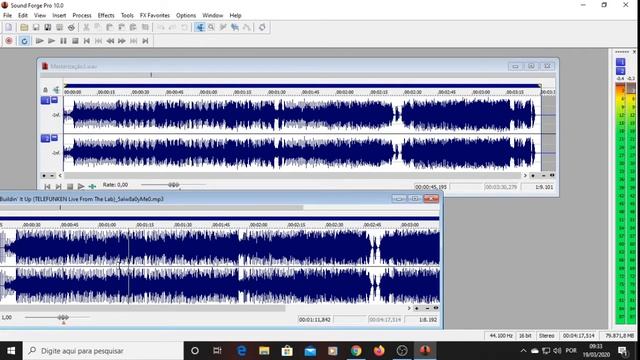This screenshot has width=640, height=360.
Task: Click the time zoom in button in the mp3 window
Action: tap(417, 309)
